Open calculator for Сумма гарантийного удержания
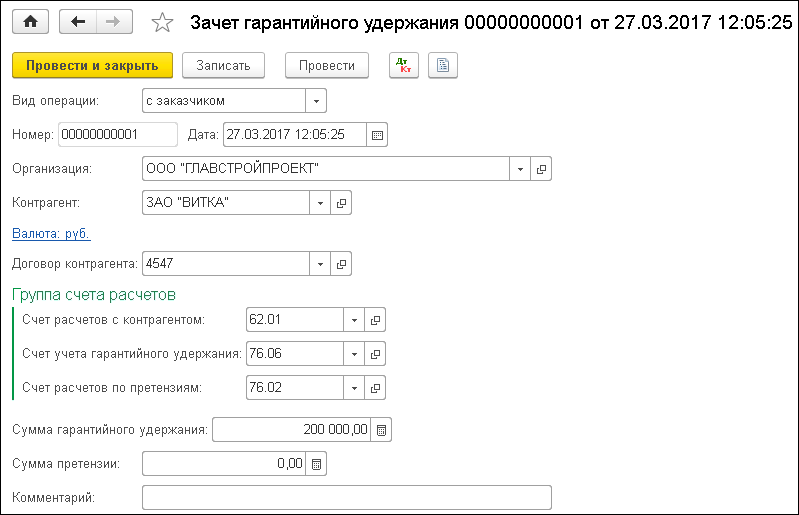Screen dimensions: 799x515 tap(381, 430)
